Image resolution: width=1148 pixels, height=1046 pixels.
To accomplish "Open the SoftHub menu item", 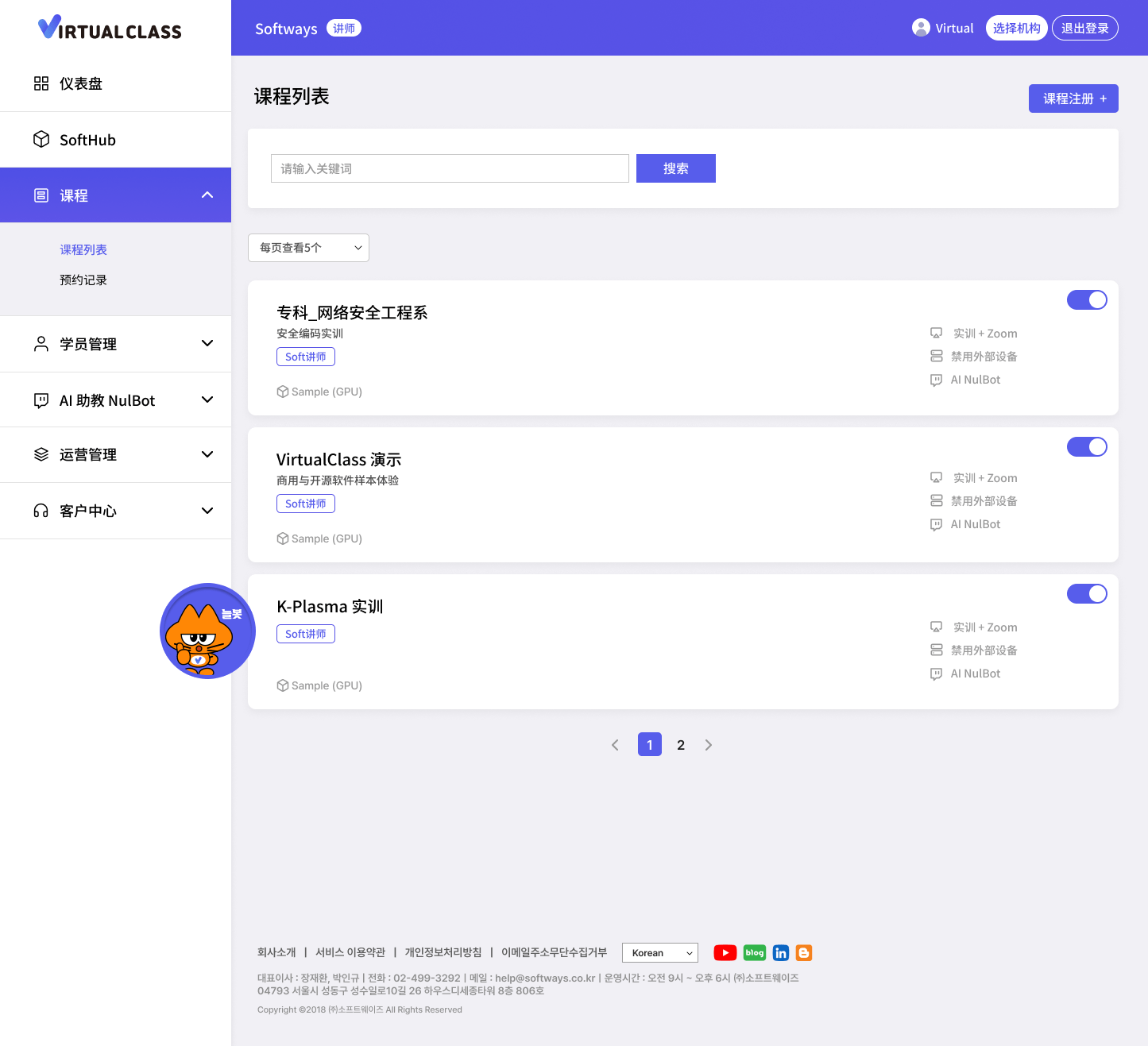I will coord(115,140).
